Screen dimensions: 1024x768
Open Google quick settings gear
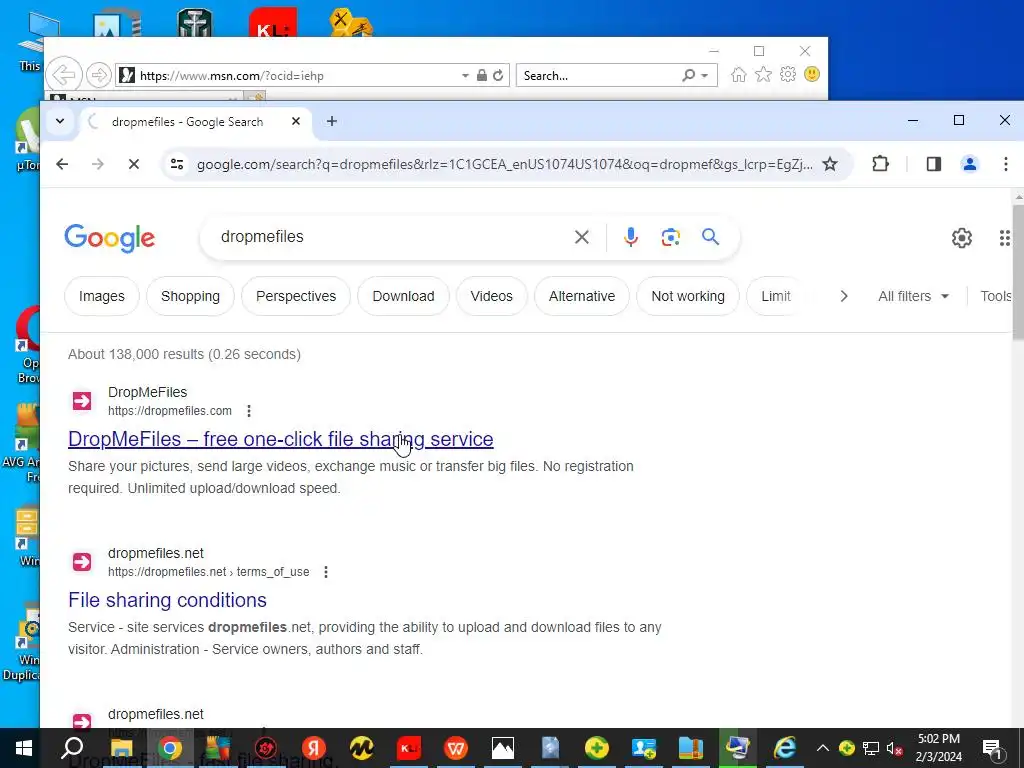click(x=961, y=238)
